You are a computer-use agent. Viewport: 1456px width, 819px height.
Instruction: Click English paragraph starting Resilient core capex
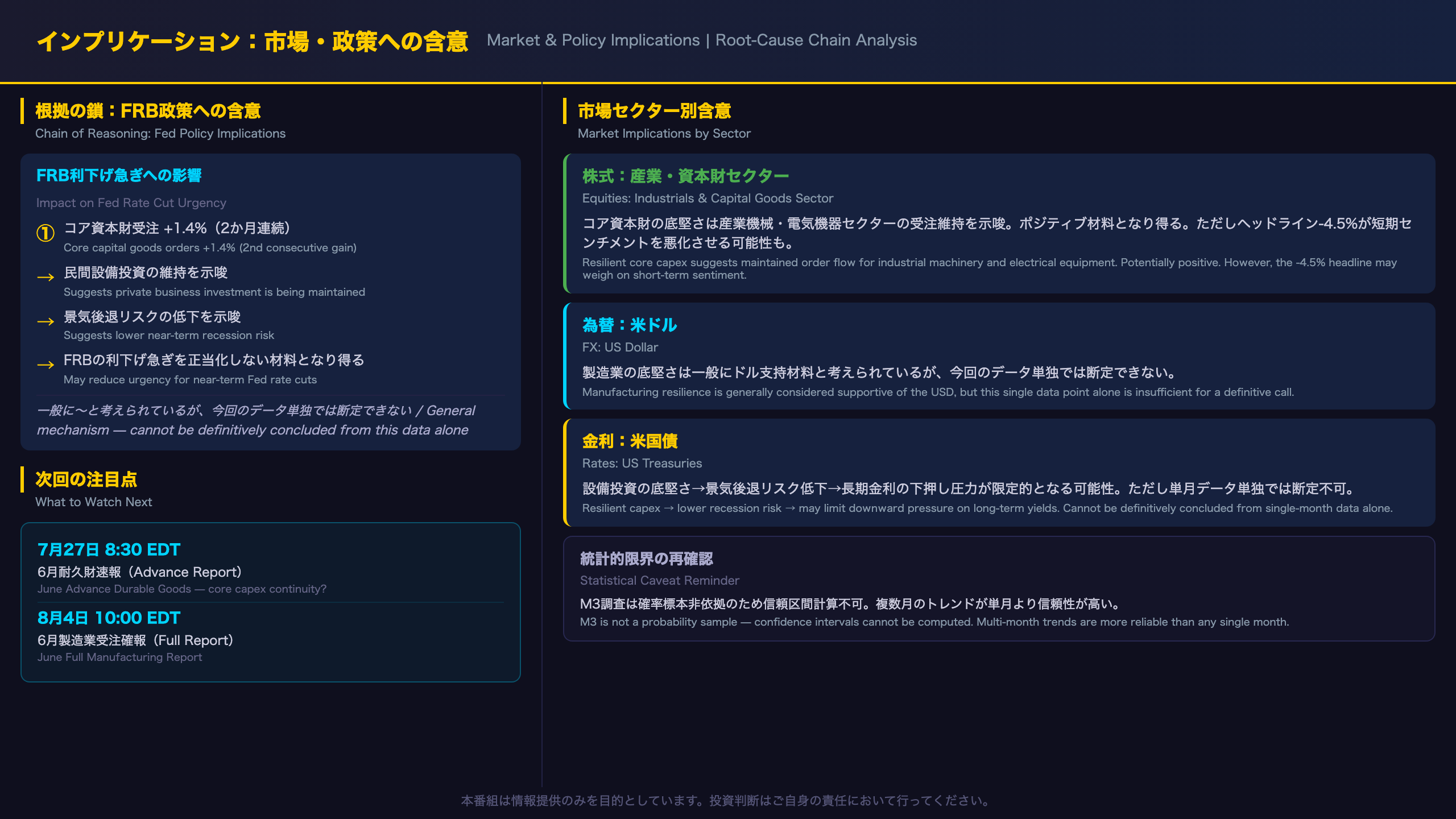click(x=990, y=269)
